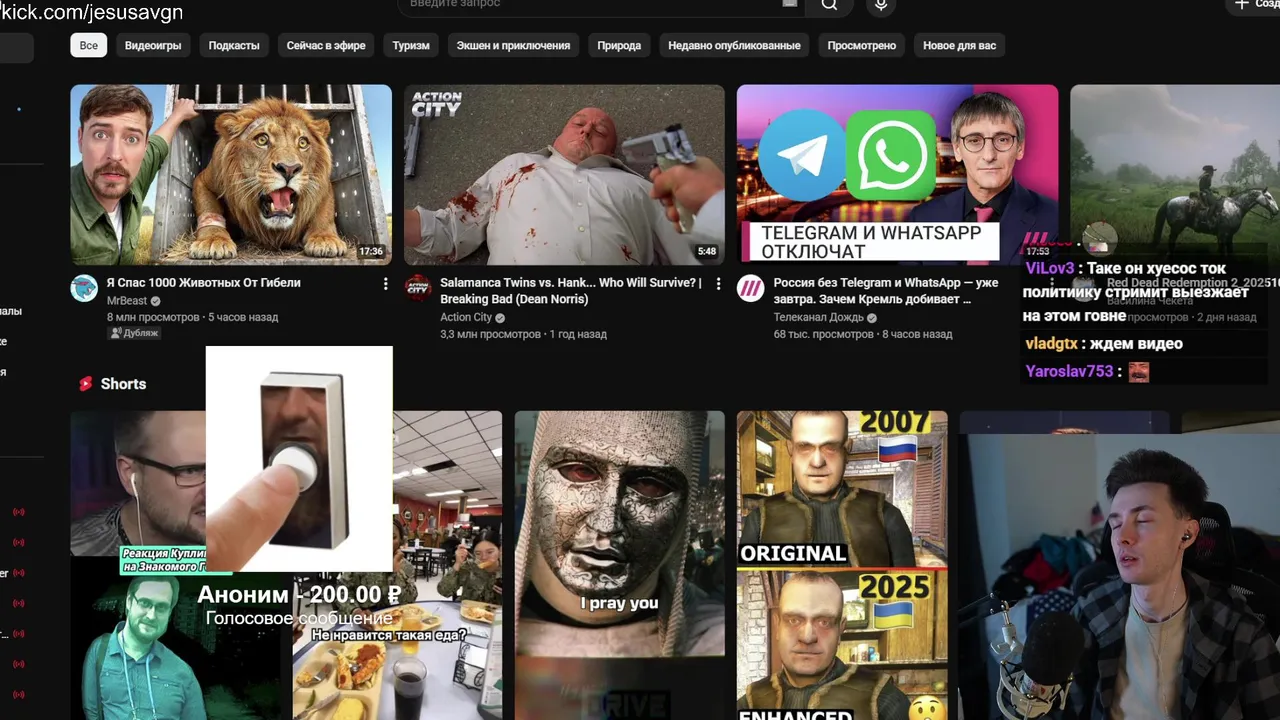Open the 'Original 2007 Enhanced 2025' short

[842, 565]
